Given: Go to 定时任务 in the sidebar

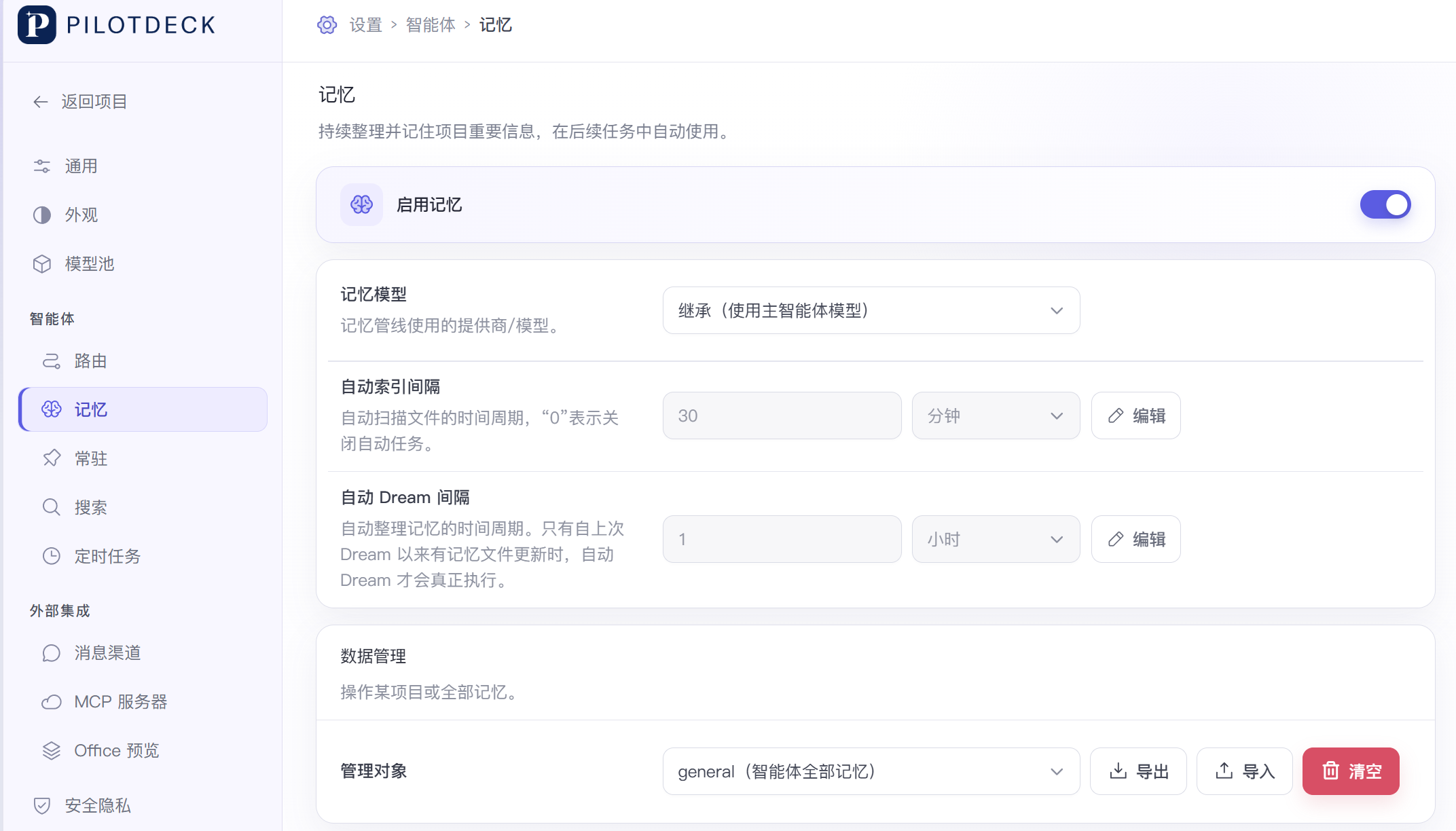Looking at the screenshot, I should click(x=143, y=556).
